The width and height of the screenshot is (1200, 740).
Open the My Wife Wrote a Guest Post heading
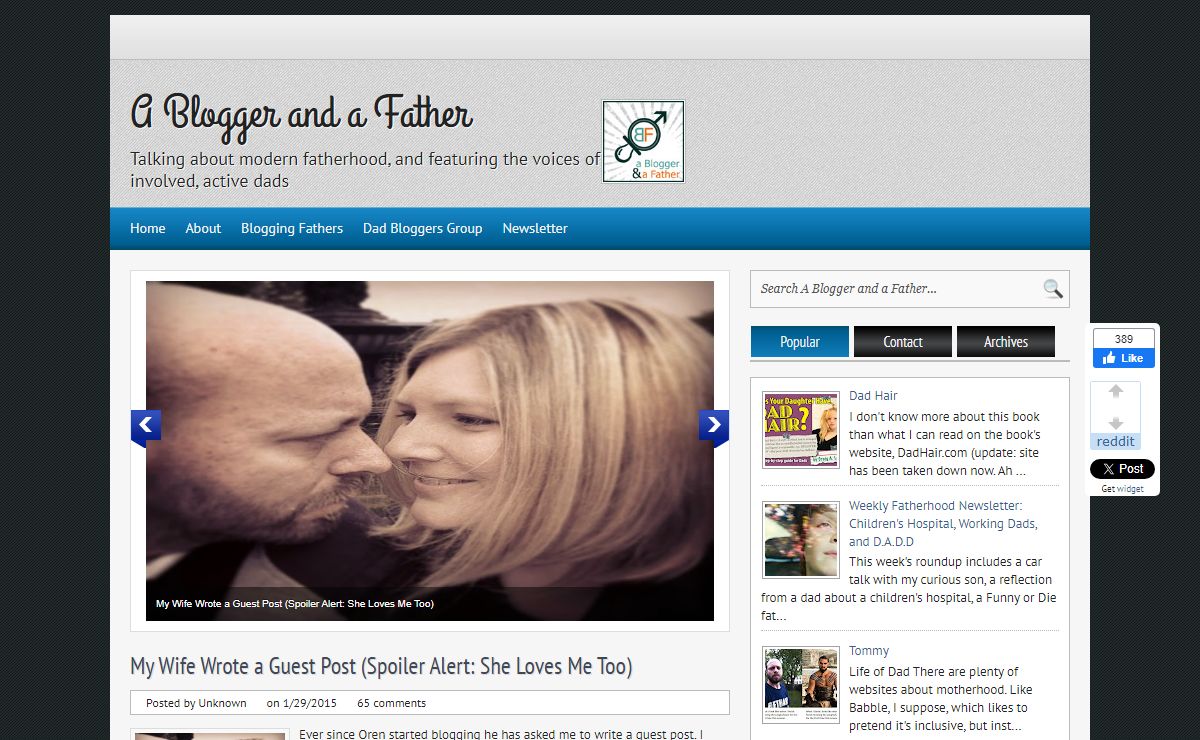[381, 666]
